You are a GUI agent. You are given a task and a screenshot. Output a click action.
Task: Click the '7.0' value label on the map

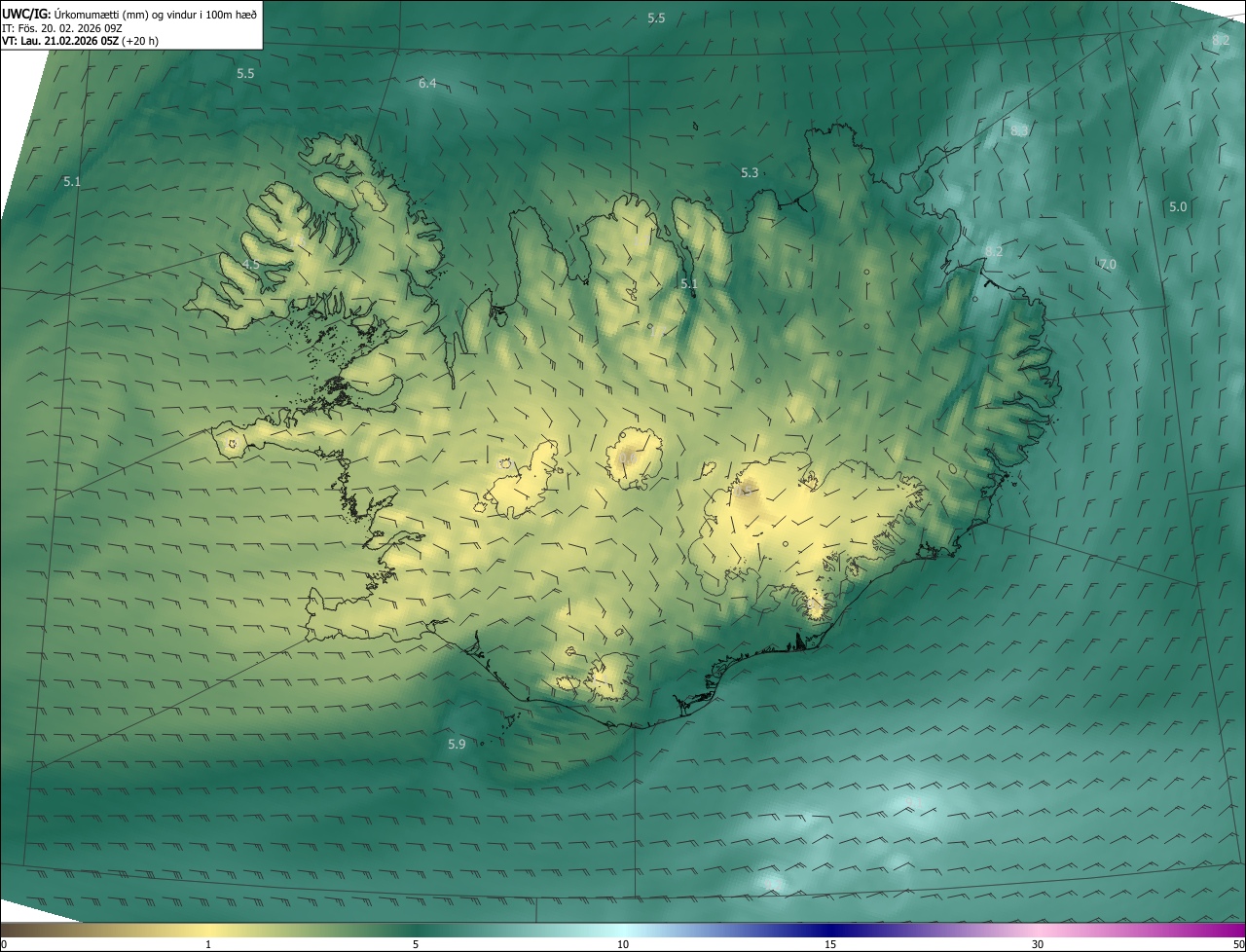coord(1107,265)
